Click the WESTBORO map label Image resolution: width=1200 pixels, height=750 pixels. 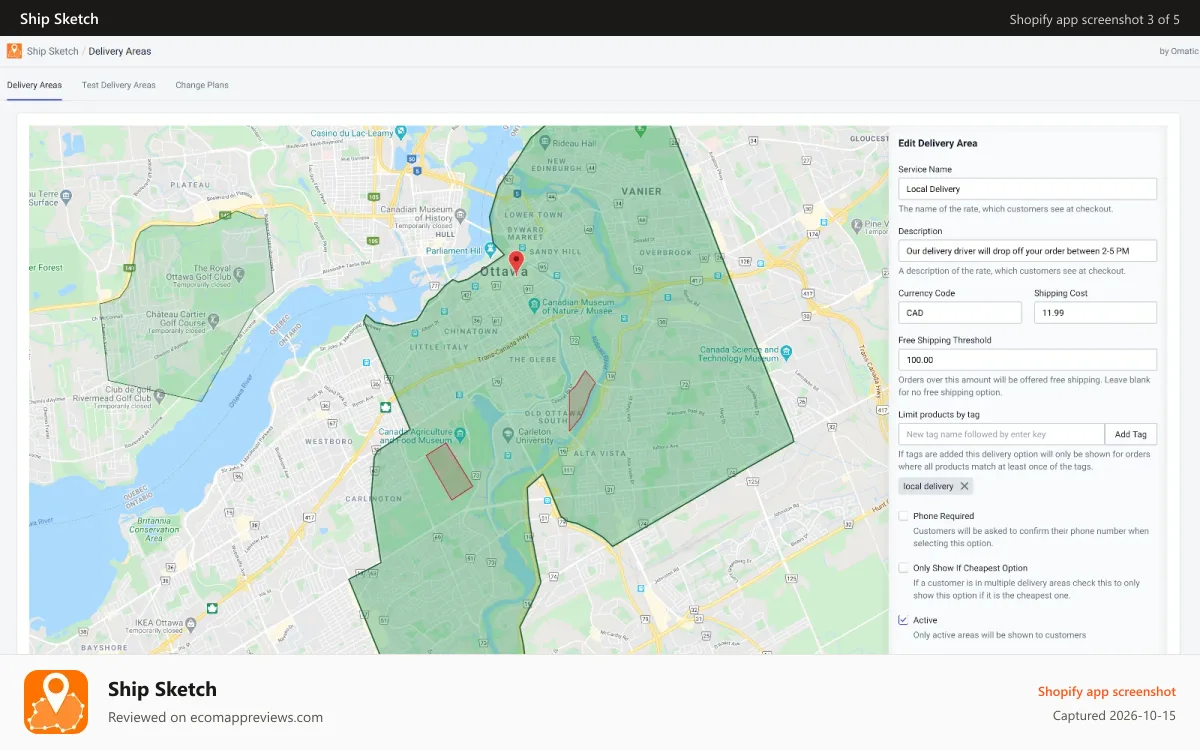coord(328,441)
